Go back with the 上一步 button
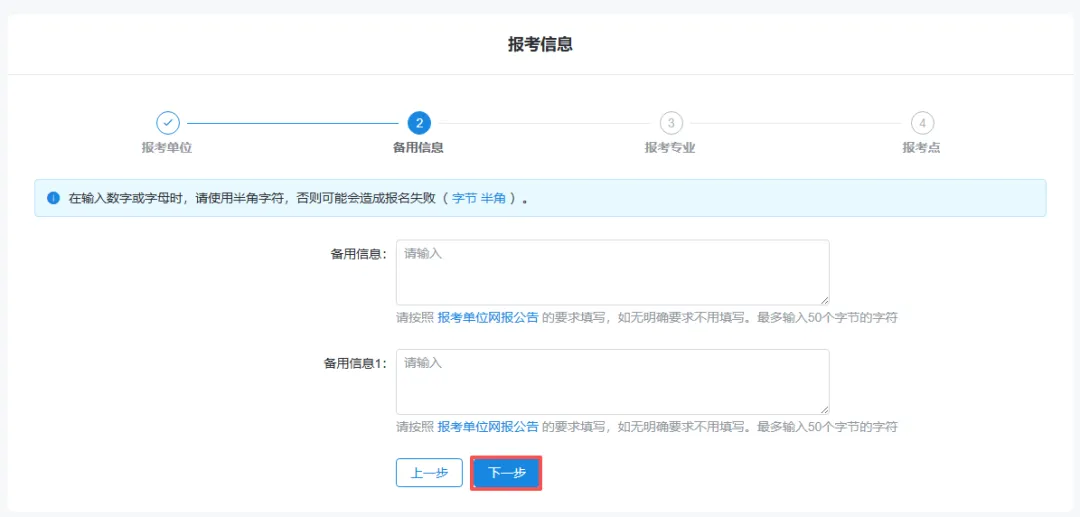The image size is (1080, 517). [429, 473]
